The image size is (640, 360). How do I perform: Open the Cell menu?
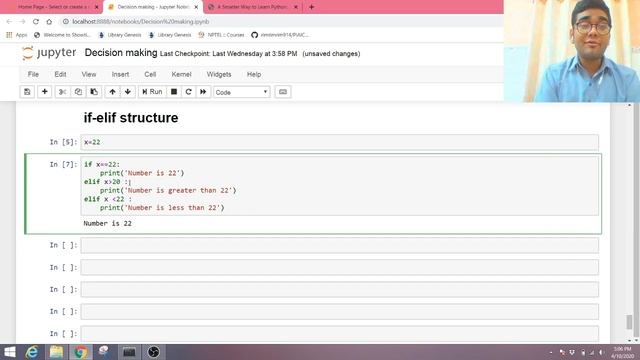click(150, 74)
